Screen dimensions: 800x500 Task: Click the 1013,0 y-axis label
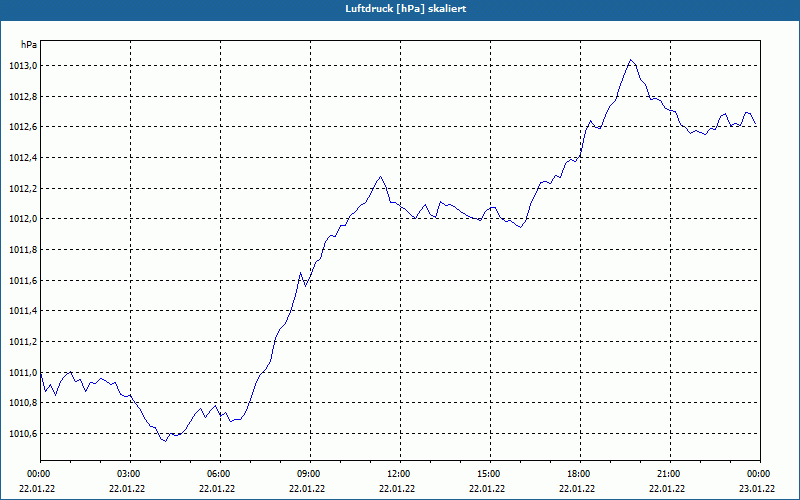23,66
